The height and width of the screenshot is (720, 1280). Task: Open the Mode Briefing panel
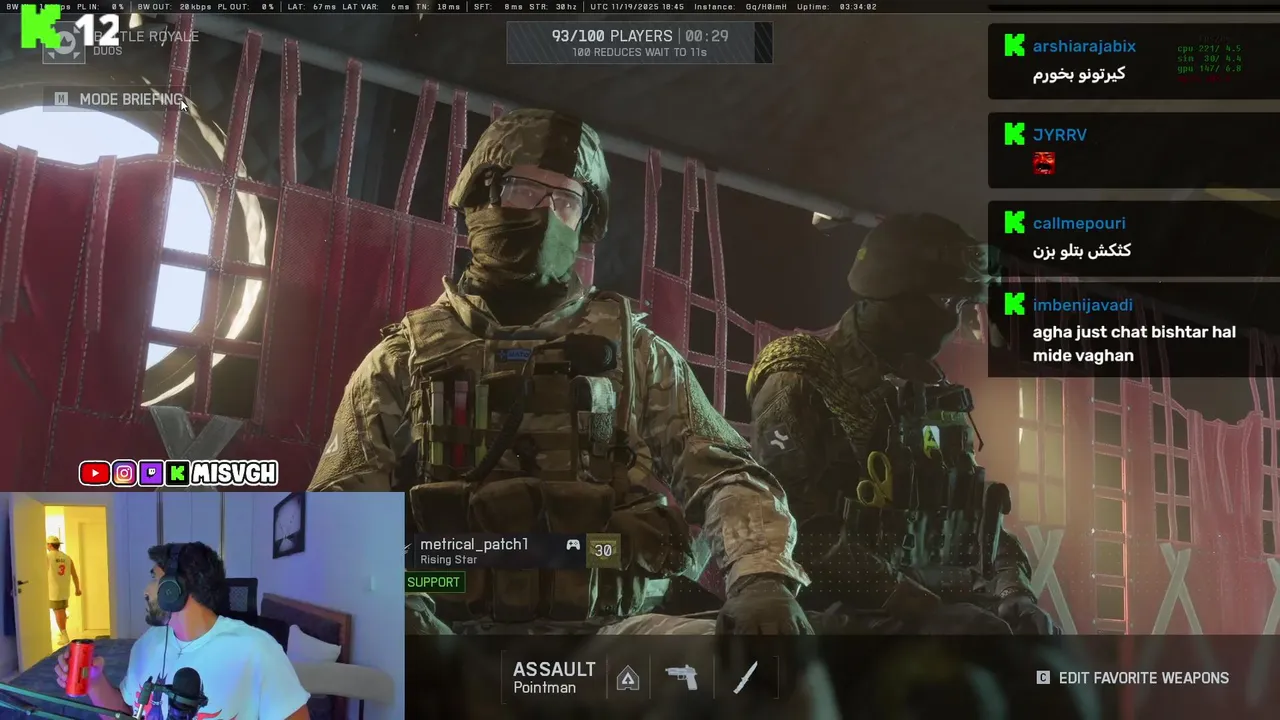tap(119, 99)
